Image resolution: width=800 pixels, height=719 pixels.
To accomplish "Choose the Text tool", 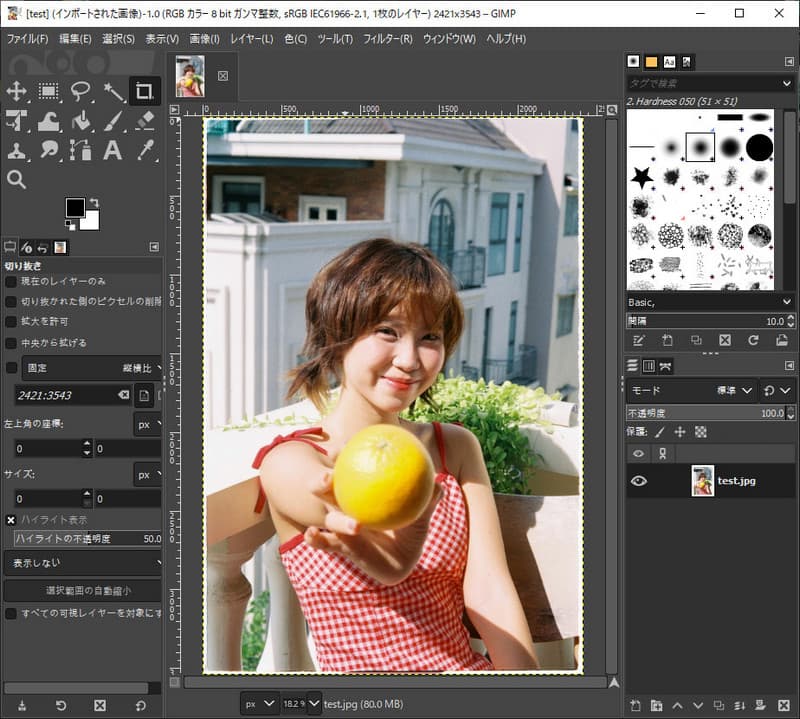I will tap(113, 151).
